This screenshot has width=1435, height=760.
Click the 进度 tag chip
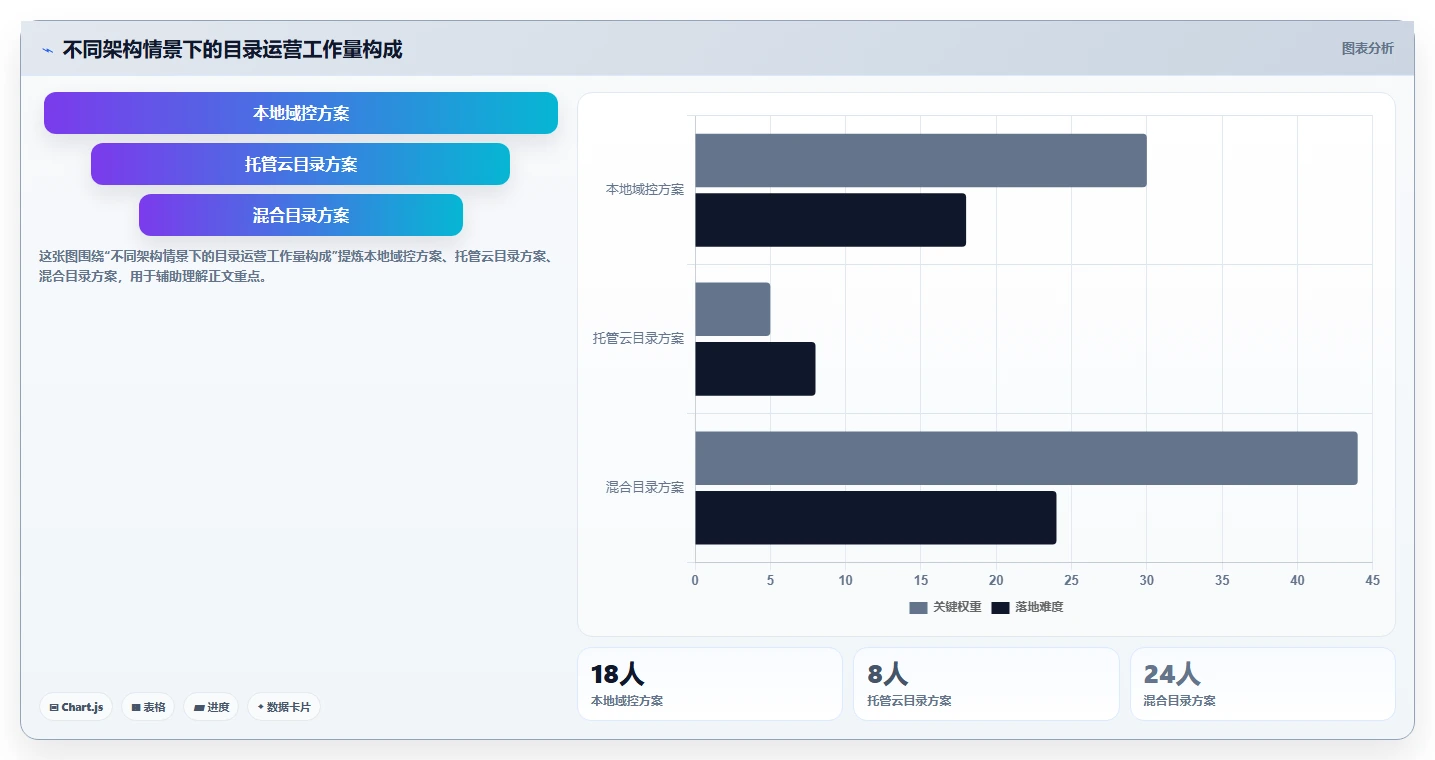click(211, 707)
